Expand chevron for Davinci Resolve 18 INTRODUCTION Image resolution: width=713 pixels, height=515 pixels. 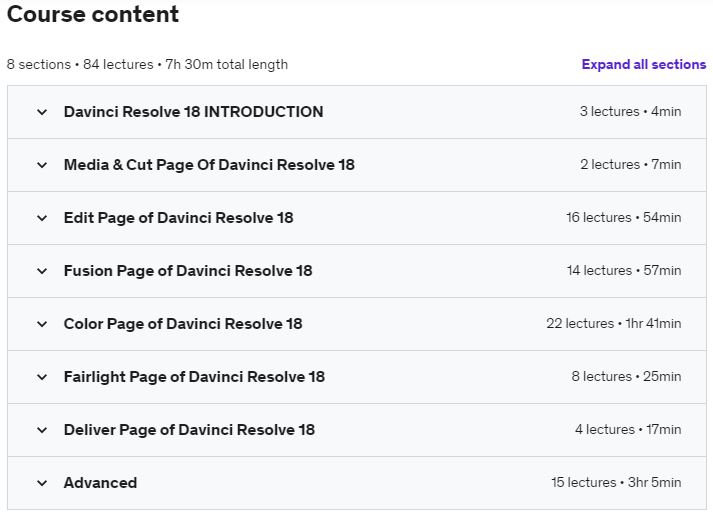coord(42,112)
